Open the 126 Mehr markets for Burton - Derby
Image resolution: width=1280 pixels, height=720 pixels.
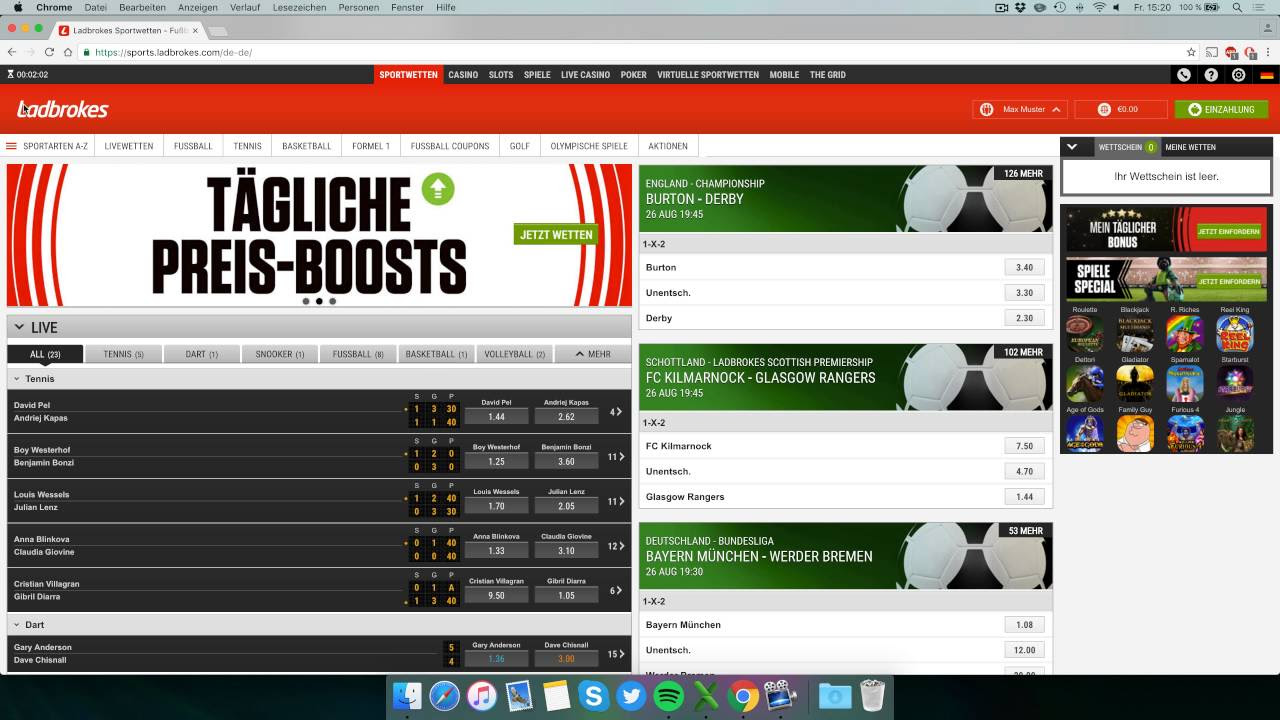pyautogui.click(x=1023, y=173)
